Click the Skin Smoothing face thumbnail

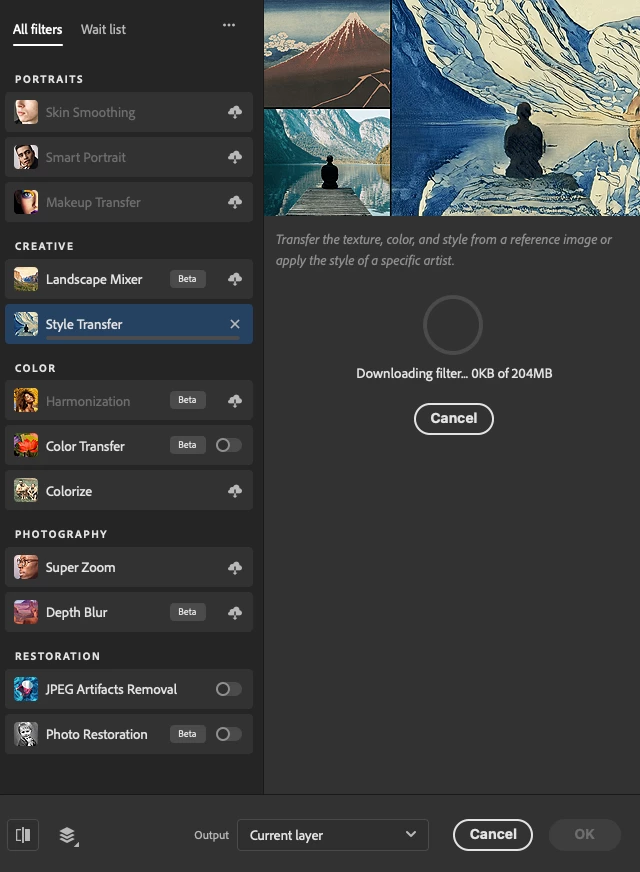[26, 112]
